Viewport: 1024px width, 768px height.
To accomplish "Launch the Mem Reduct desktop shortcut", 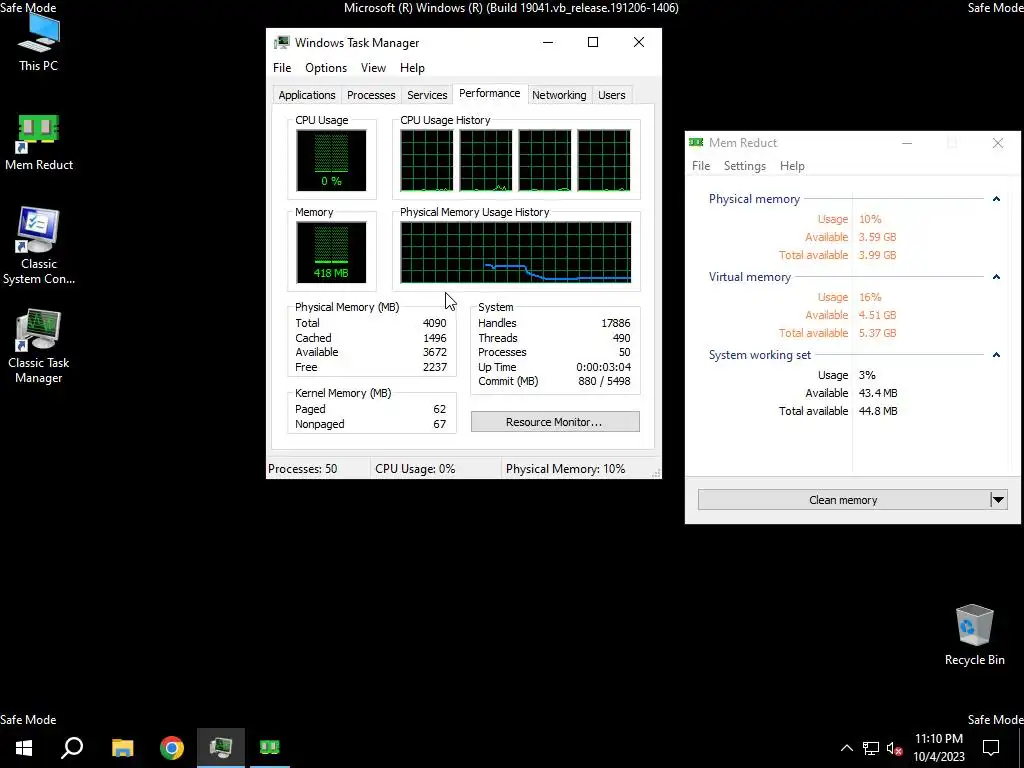I will pyautogui.click(x=39, y=143).
